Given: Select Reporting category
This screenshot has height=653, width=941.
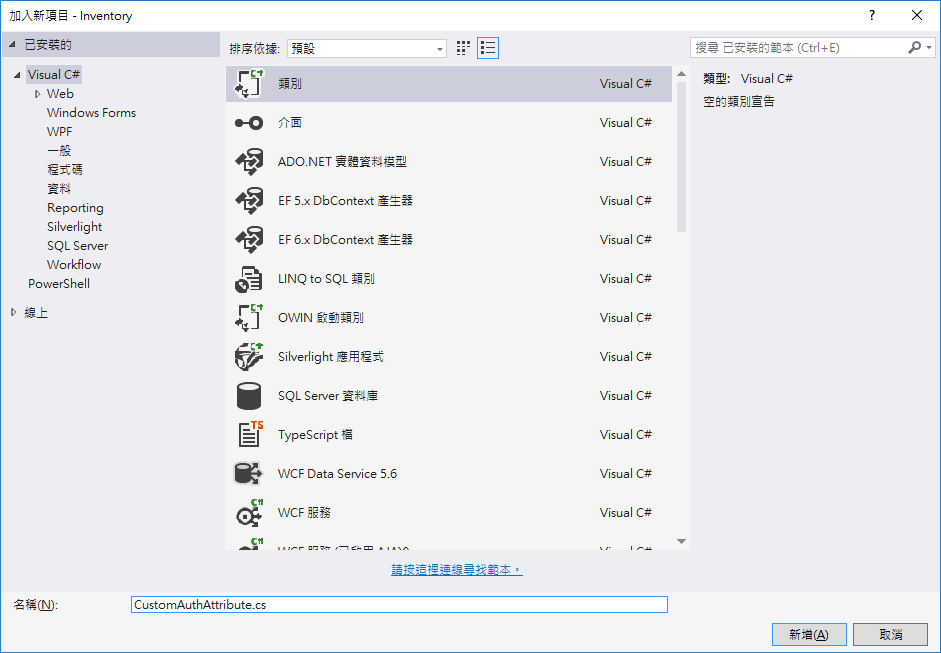Looking at the screenshot, I should click(x=75, y=208).
